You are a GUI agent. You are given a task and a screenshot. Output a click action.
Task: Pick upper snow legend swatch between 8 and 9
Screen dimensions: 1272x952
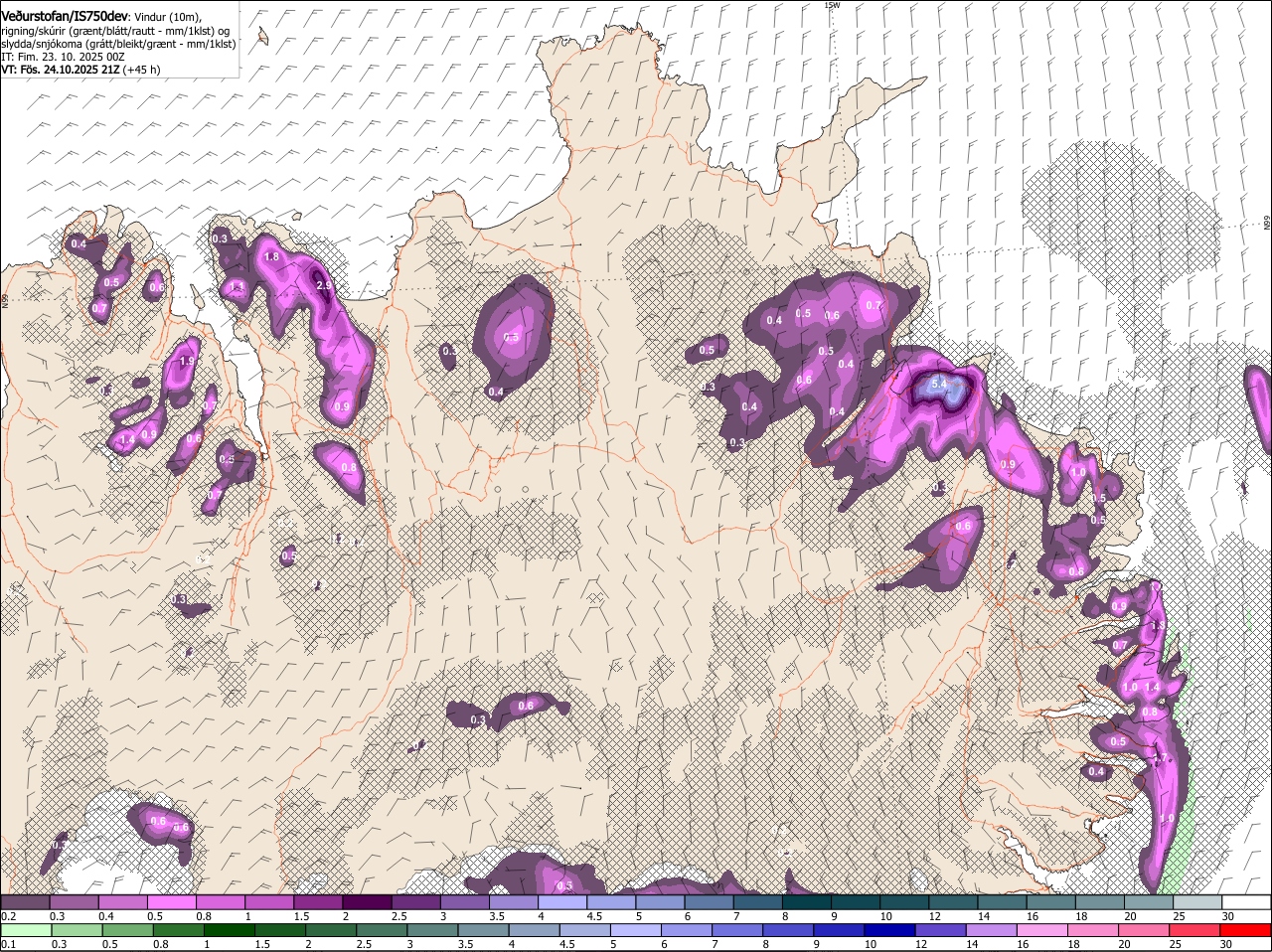(806, 902)
